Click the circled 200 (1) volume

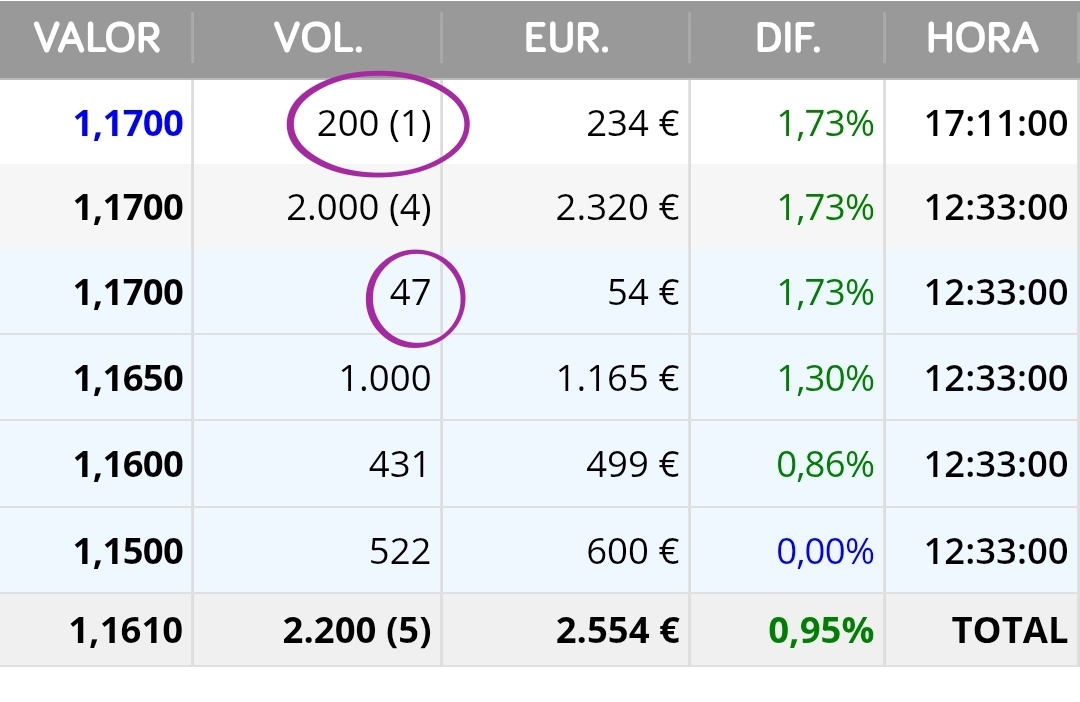coord(375,124)
